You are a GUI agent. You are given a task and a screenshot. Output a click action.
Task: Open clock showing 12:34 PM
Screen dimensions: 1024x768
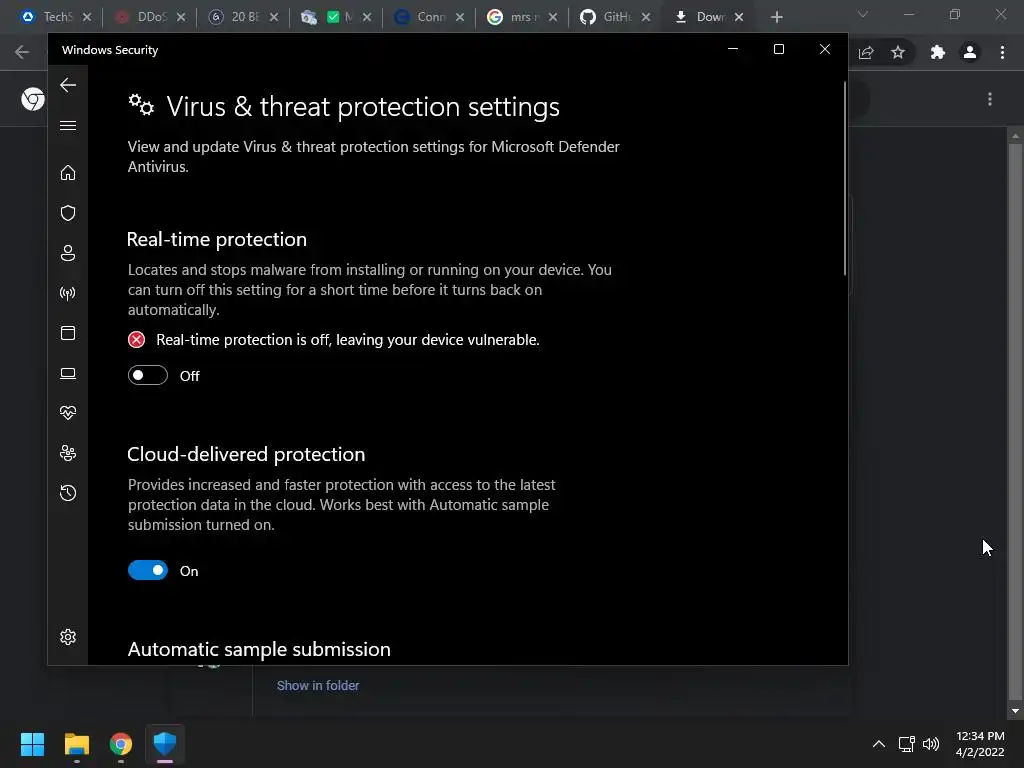click(980, 744)
